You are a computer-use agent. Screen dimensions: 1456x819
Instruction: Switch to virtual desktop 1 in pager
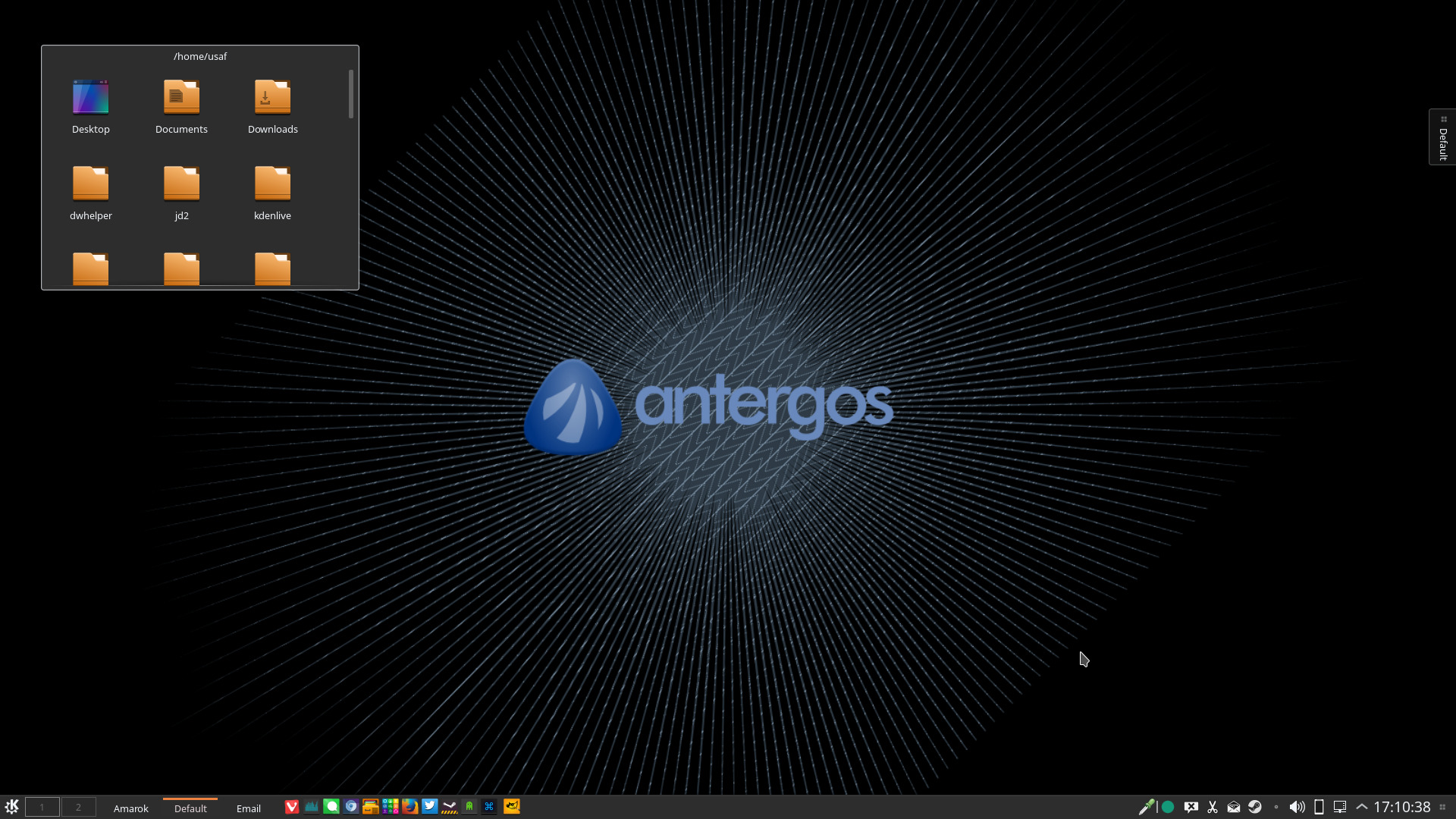[x=42, y=807]
